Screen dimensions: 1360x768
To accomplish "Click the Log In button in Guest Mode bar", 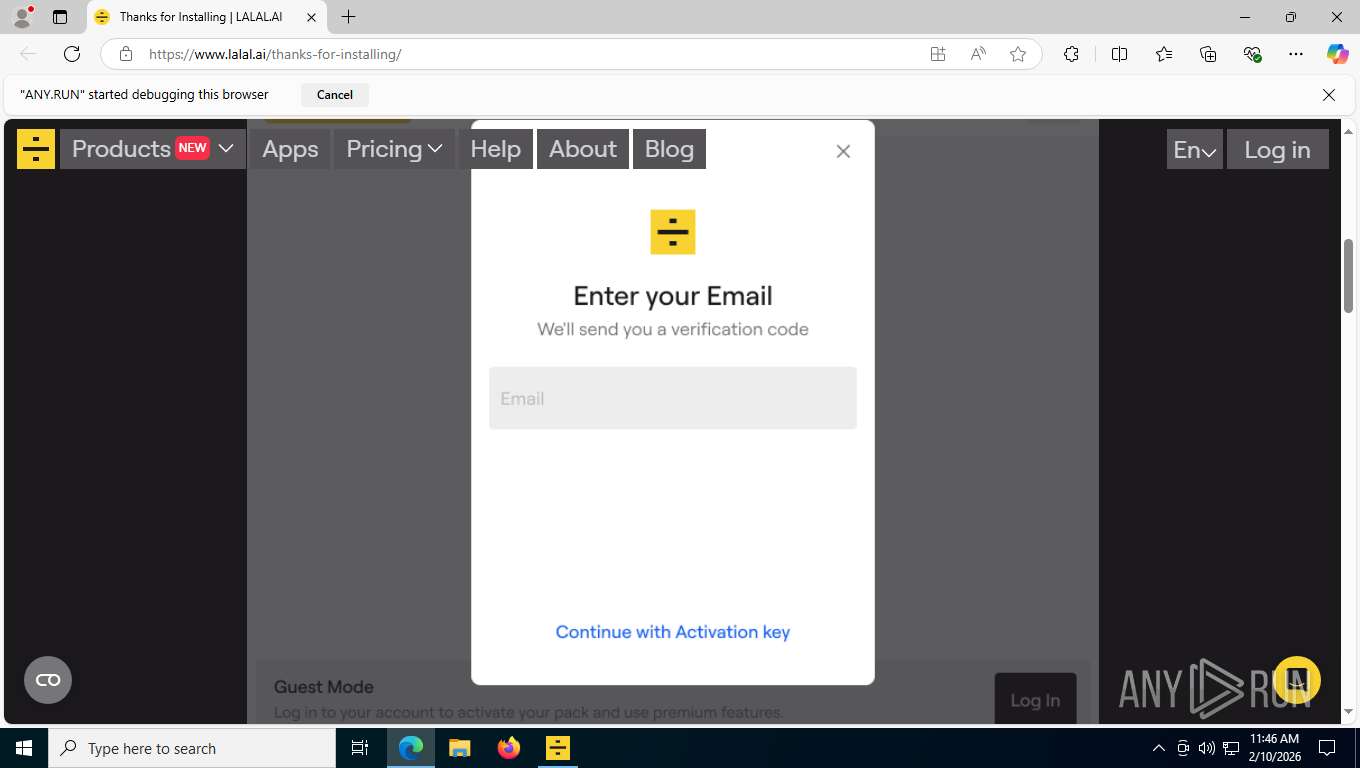I will tap(1035, 699).
